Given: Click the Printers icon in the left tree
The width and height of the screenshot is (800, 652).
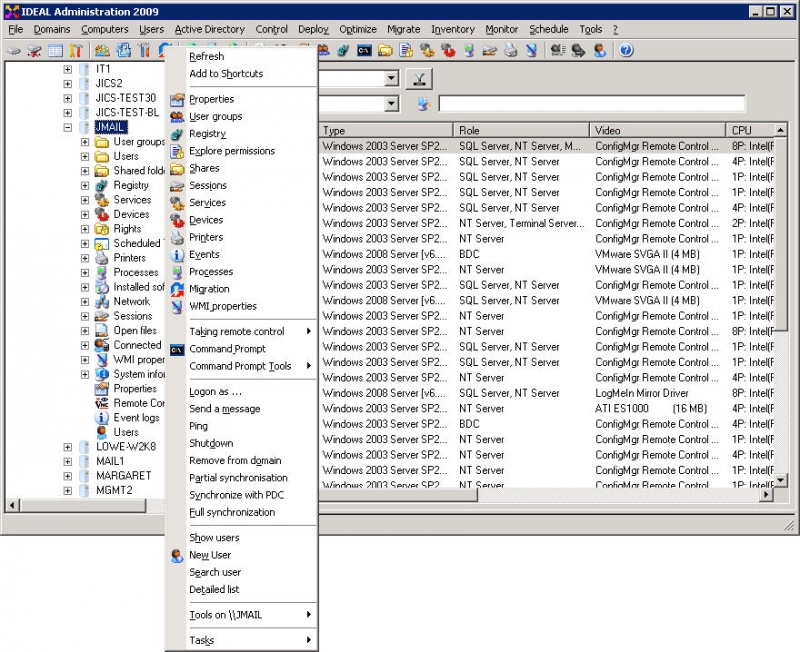Looking at the screenshot, I should [x=102, y=258].
